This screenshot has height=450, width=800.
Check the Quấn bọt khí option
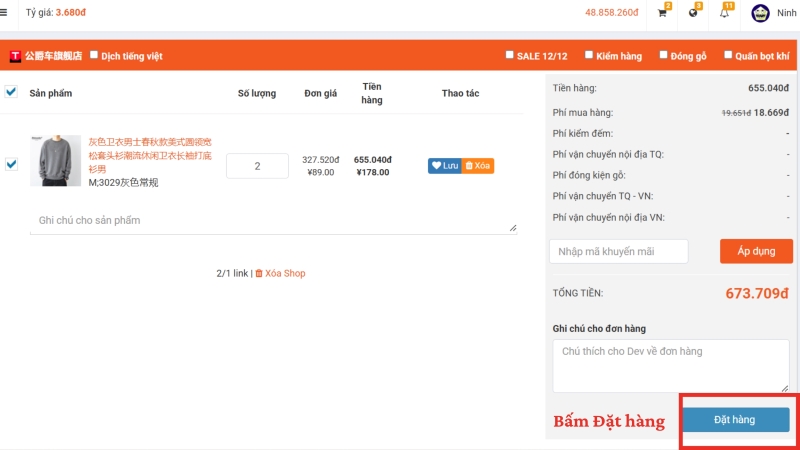click(728, 55)
